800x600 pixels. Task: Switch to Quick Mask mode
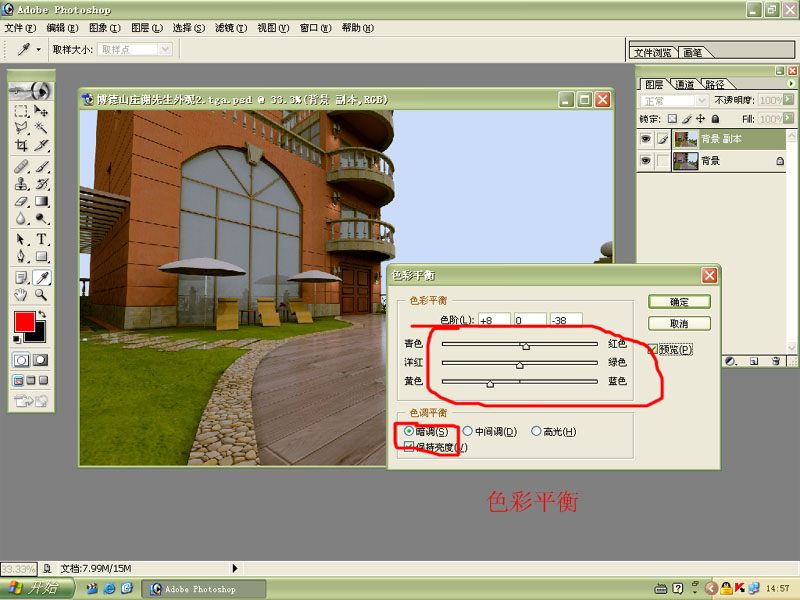[41, 360]
